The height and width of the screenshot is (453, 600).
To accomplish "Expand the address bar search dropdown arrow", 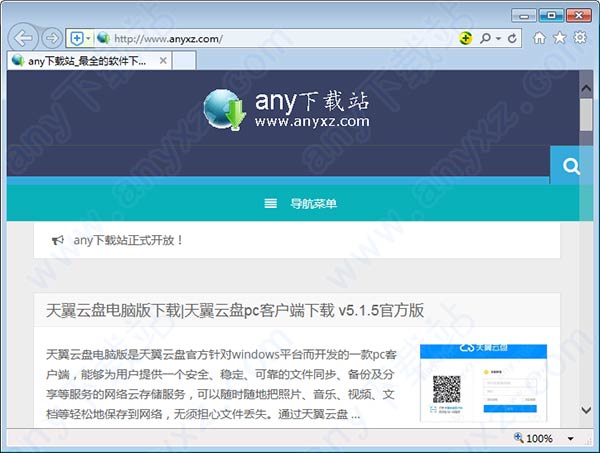I will (x=498, y=38).
